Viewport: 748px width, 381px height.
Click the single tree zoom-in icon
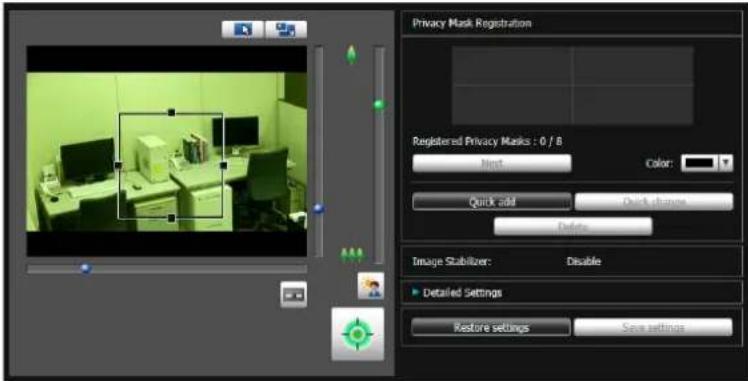(x=352, y=55)
